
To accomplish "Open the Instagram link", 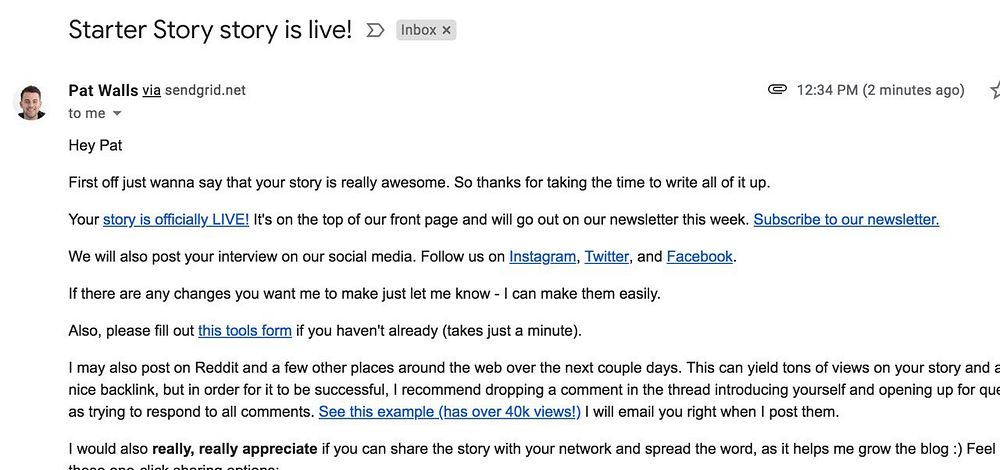I will click(x=543, y=256).
